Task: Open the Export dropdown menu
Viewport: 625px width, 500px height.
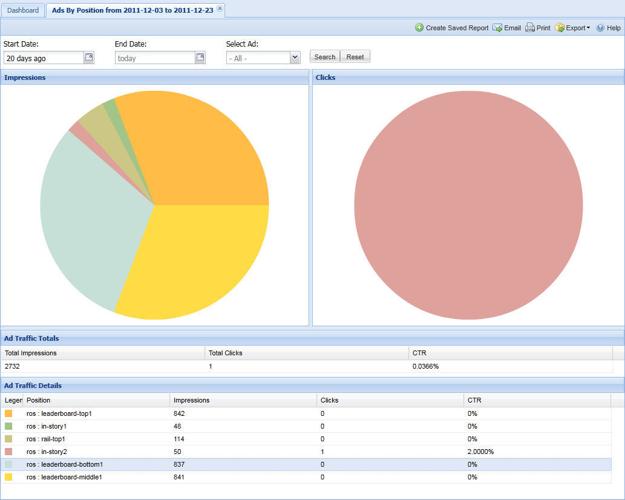Action: click(x=573, y=28)
